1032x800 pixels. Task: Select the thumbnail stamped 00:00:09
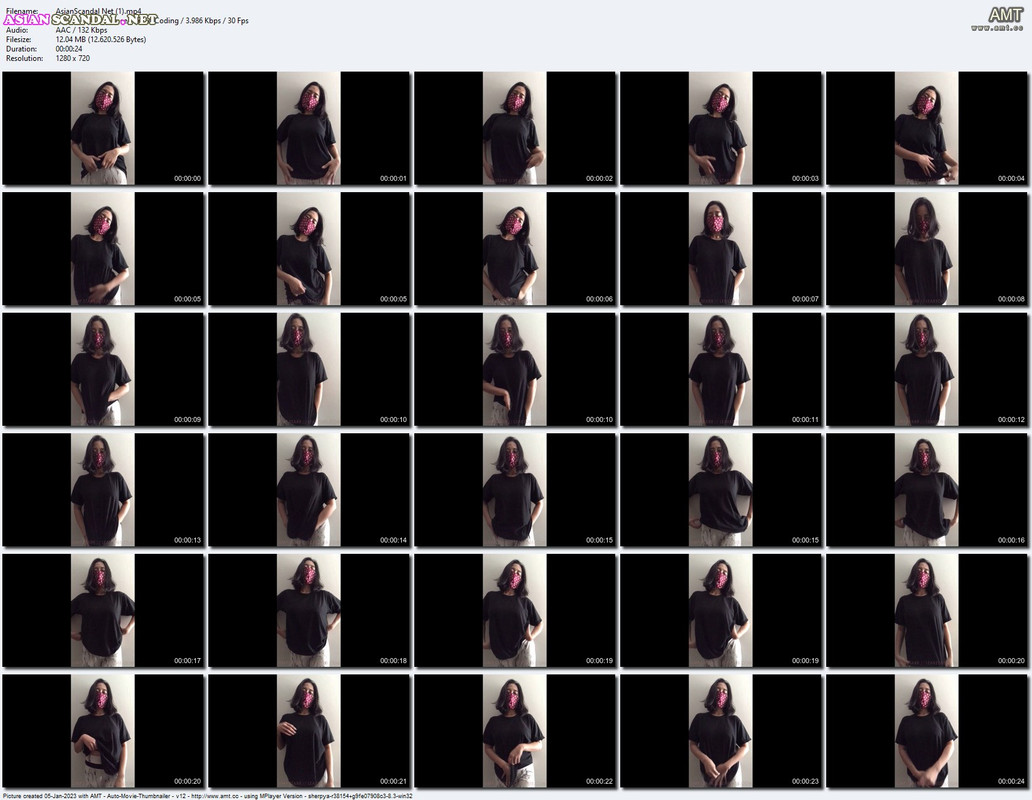pyautogui.click(x=103, y=369)
